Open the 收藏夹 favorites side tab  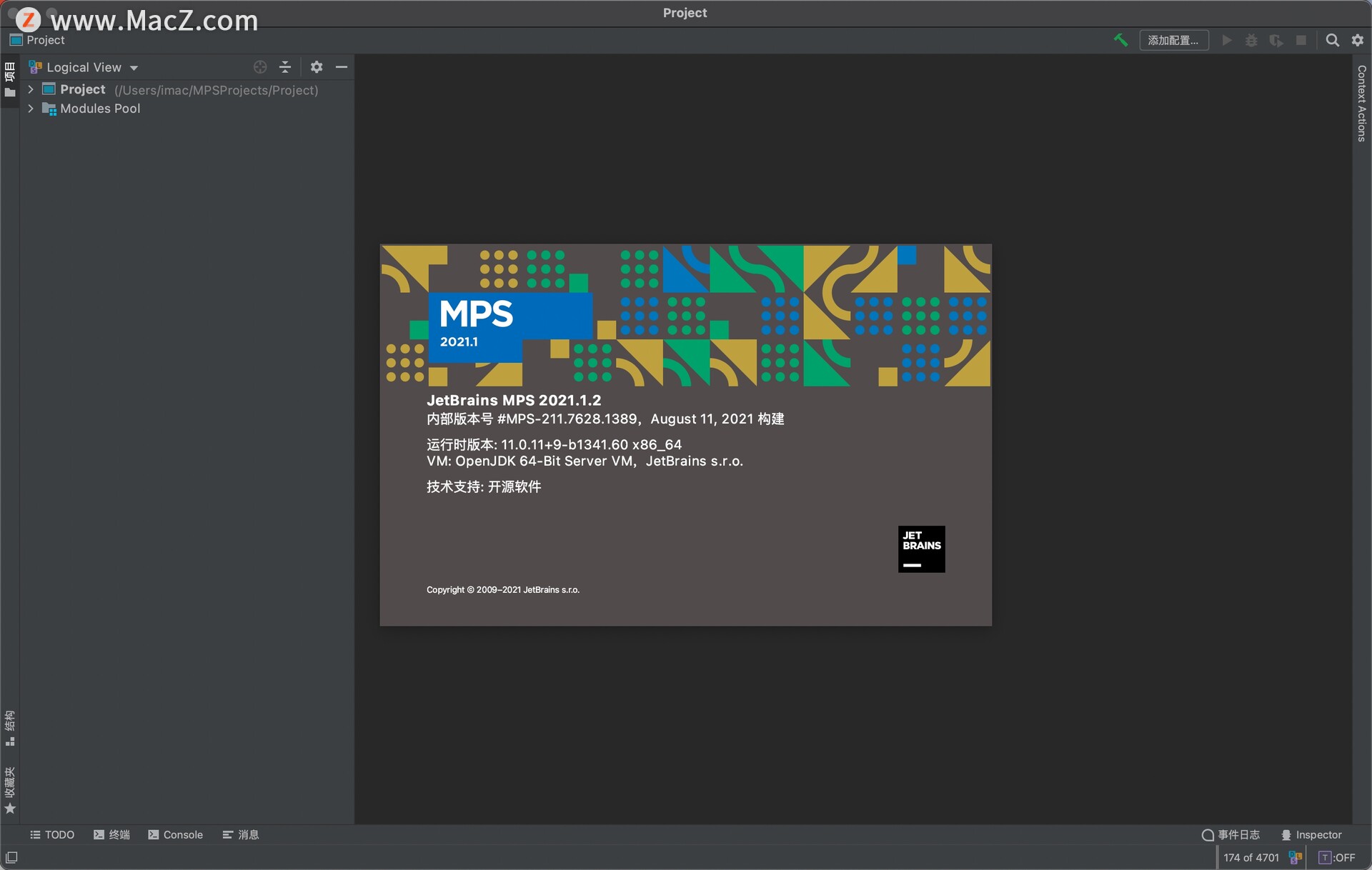10,790
